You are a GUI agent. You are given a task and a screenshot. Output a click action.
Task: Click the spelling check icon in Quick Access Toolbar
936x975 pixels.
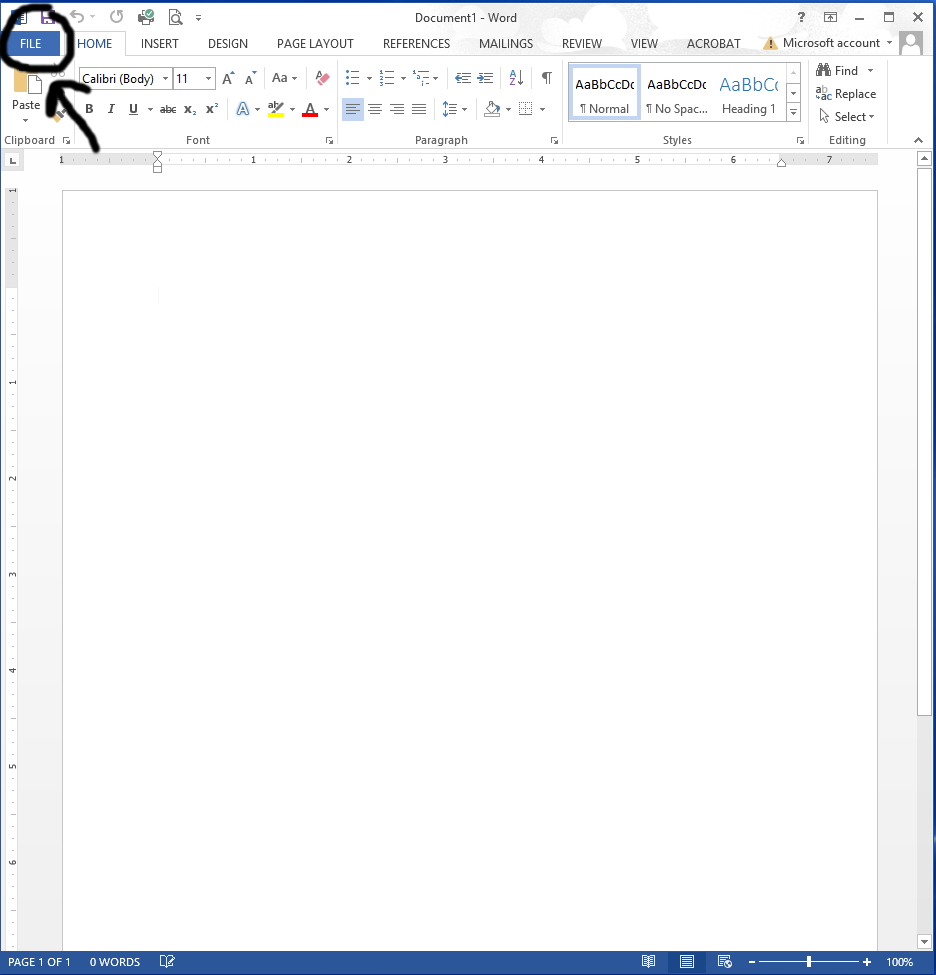pos(146,17)
